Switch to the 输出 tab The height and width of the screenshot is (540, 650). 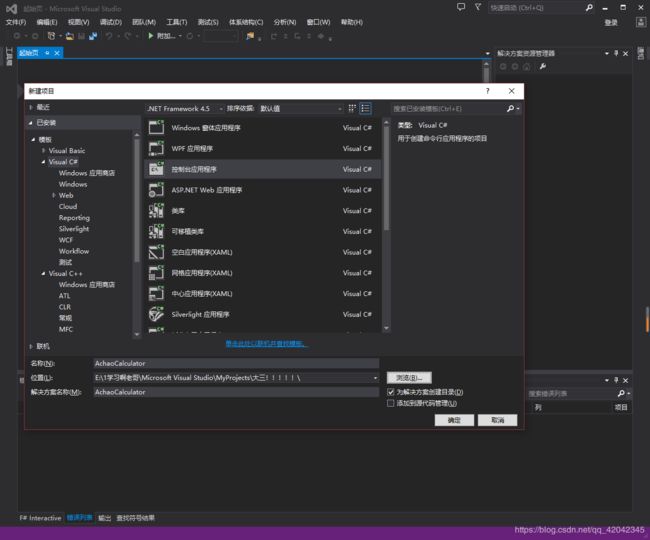tap(104, 518)
